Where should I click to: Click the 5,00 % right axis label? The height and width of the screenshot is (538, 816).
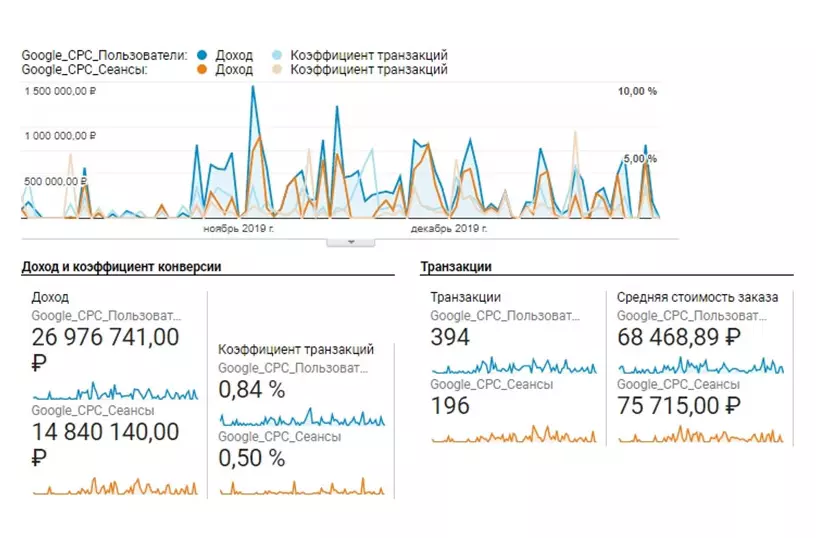(640, 159)
